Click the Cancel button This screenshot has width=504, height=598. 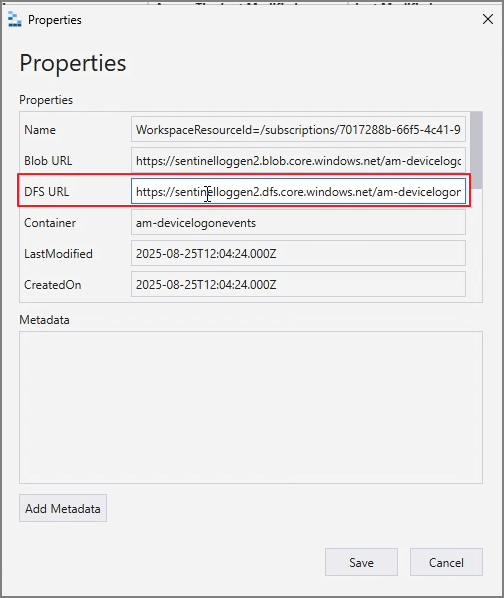tap(446, 562)
